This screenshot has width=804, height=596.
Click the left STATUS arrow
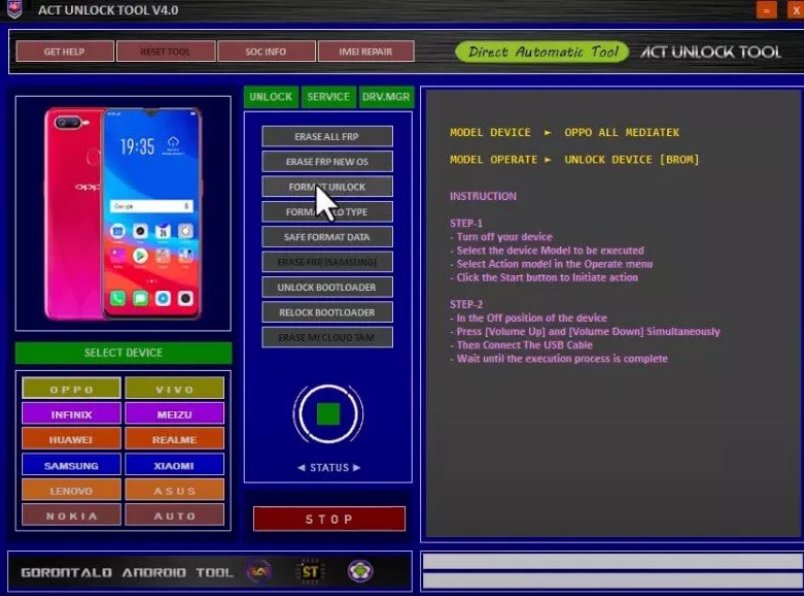[302, 467]
